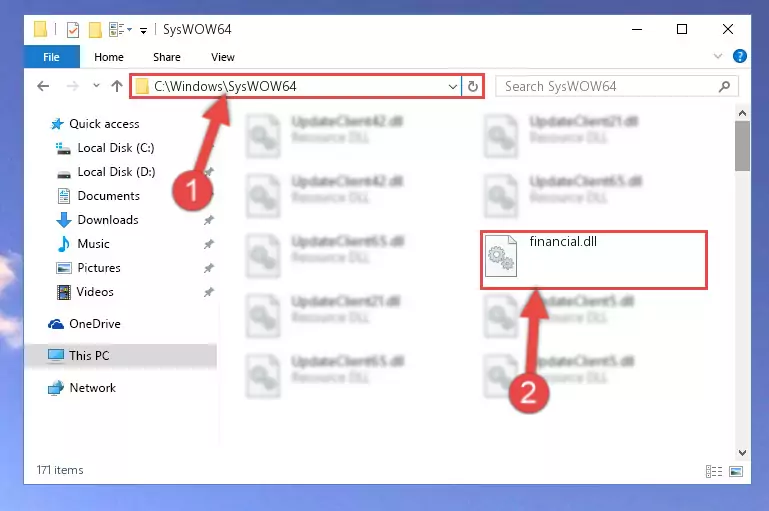The image size is (769, 511).
Task: Click the Videos pin icon
Action: (x=209, y=292)
